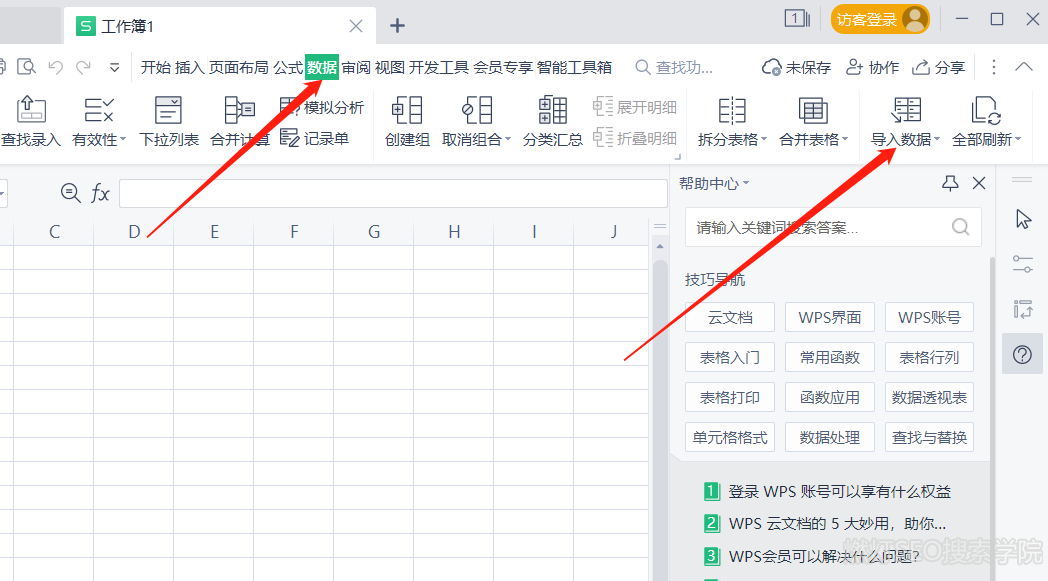Click the 单元格格式 topic button
The image size is (1048, 581).
coord(730,437)
